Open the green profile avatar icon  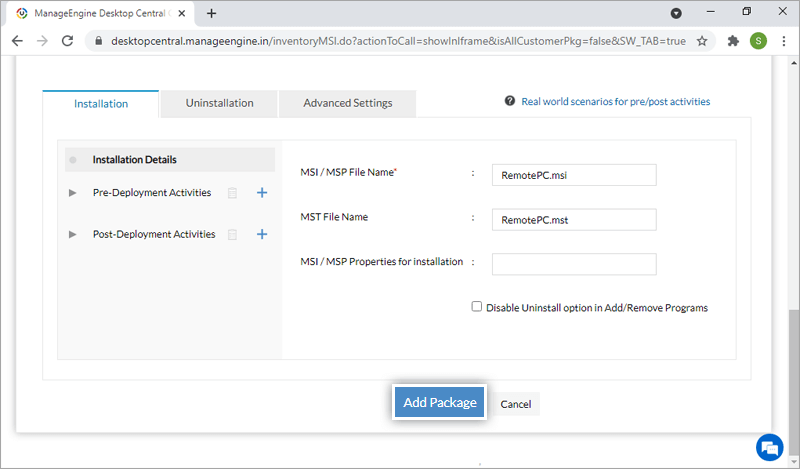[x=758, y=41]
